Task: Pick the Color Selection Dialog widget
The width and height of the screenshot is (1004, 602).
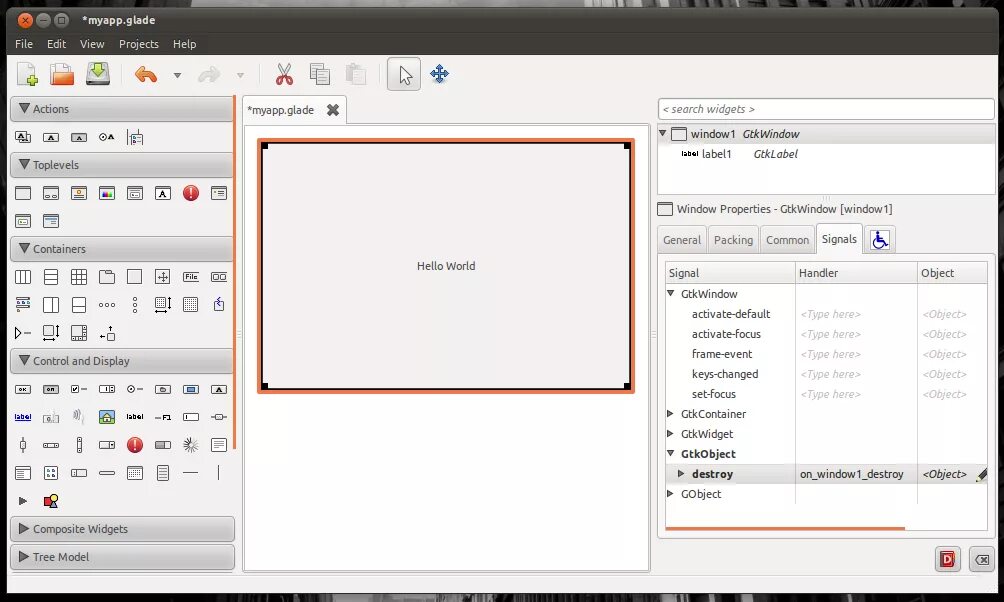Action: [x=107, y=193]
